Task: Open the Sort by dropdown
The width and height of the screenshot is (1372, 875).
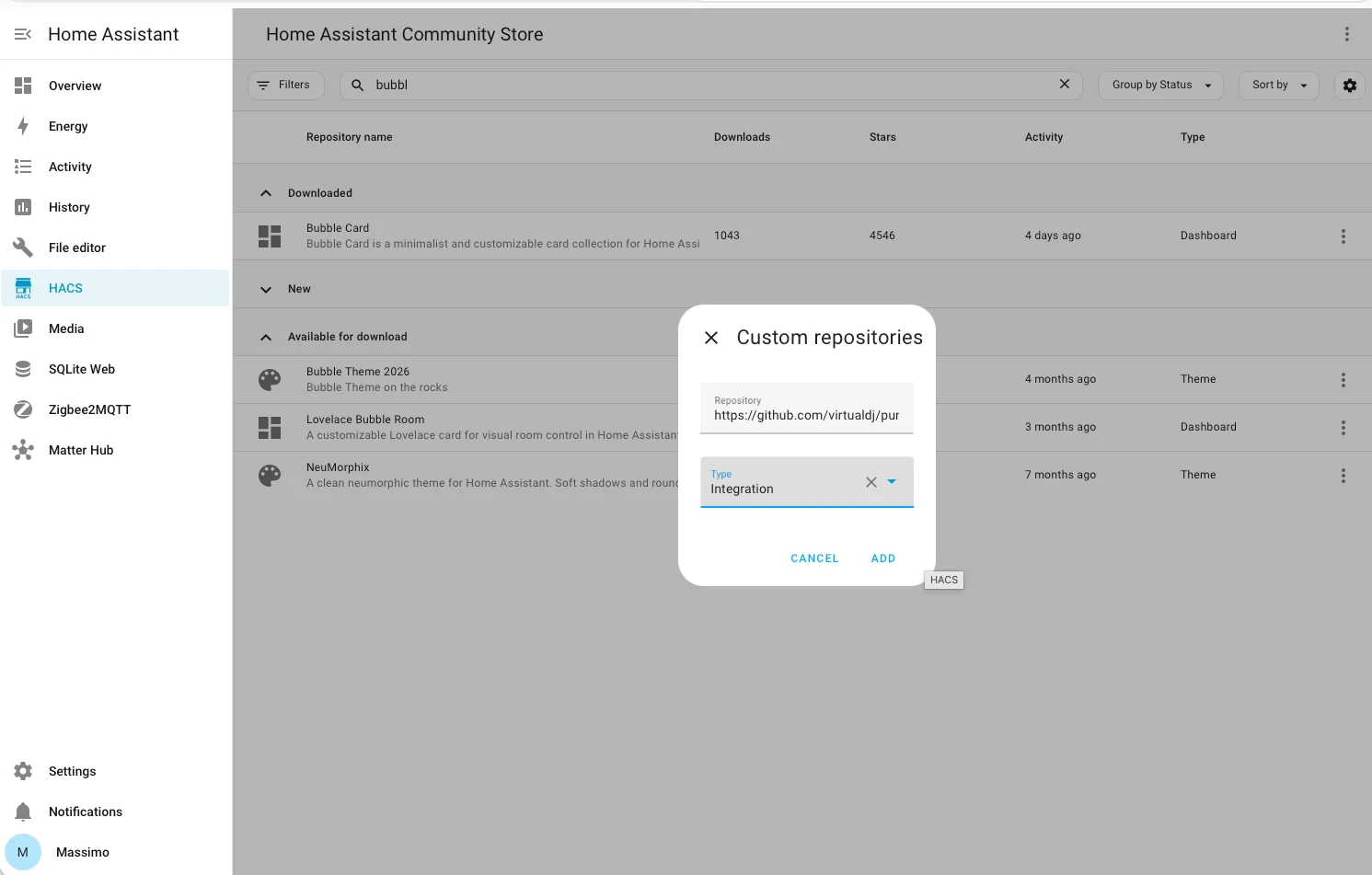Action: (x=1279, y=86)
